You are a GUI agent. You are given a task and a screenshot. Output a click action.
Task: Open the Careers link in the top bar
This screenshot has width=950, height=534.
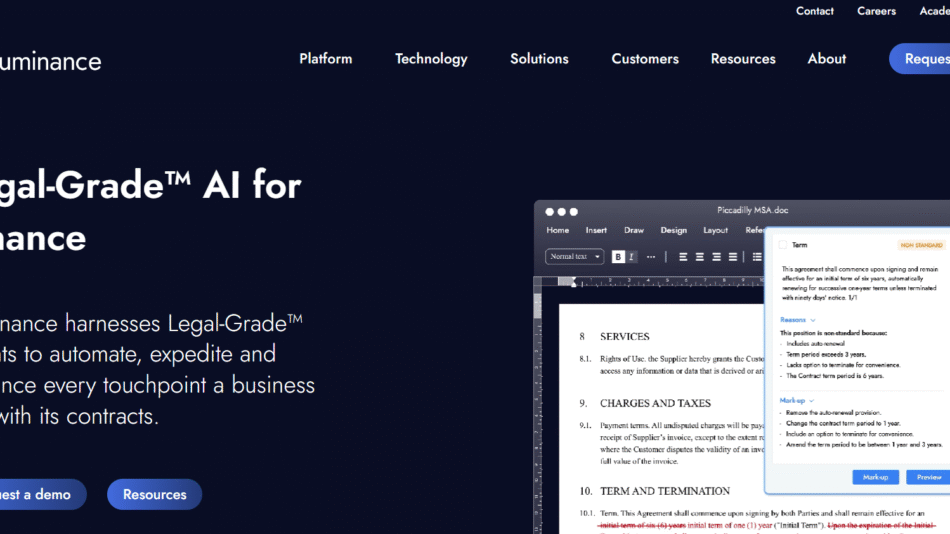tap(876, 11)
